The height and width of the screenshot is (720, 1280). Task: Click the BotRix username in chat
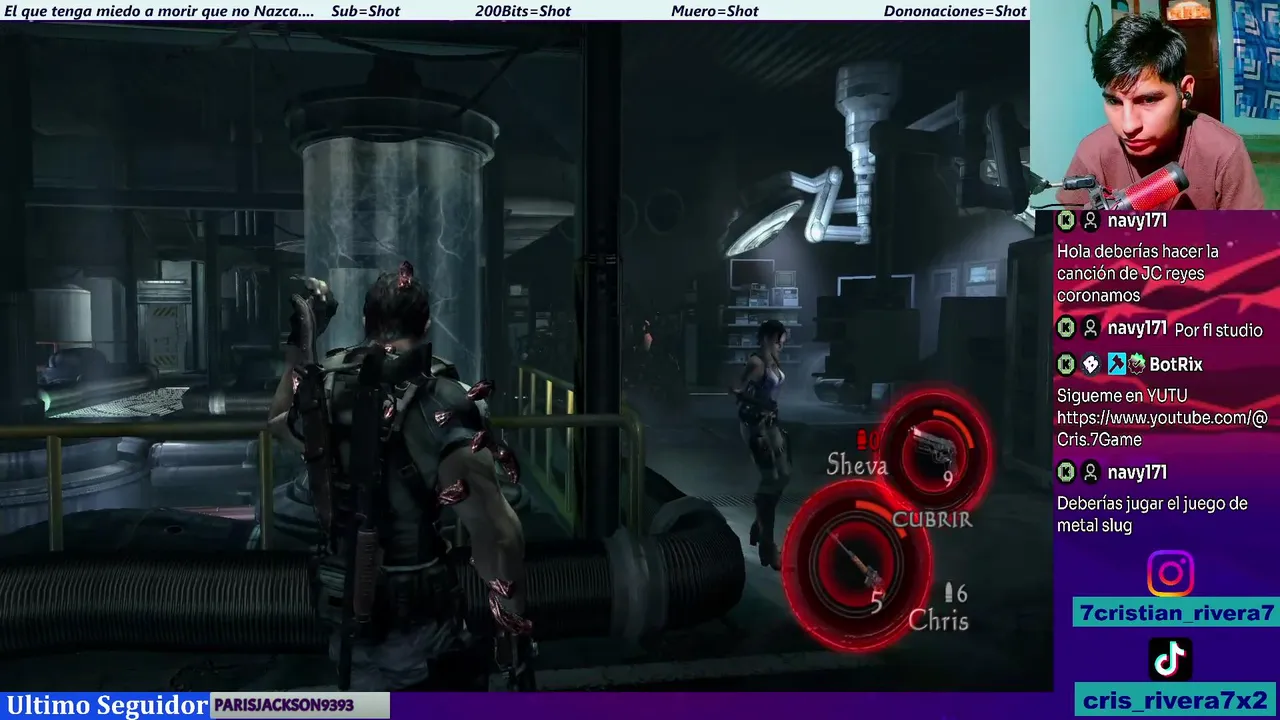(x=1175, y=365)
